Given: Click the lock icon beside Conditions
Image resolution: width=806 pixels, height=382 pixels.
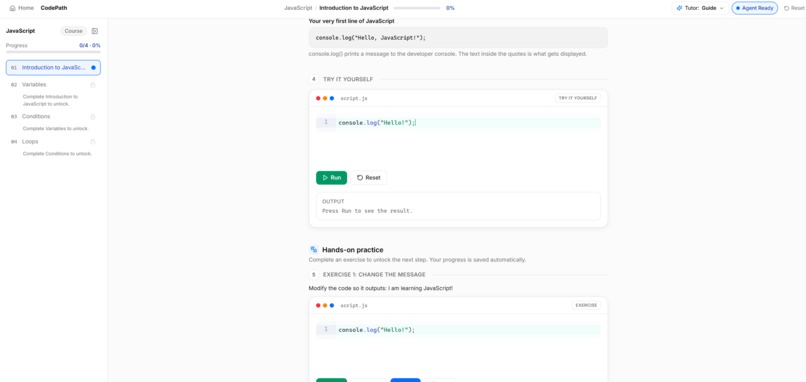Looking at the screenshot, I should 93,117.
